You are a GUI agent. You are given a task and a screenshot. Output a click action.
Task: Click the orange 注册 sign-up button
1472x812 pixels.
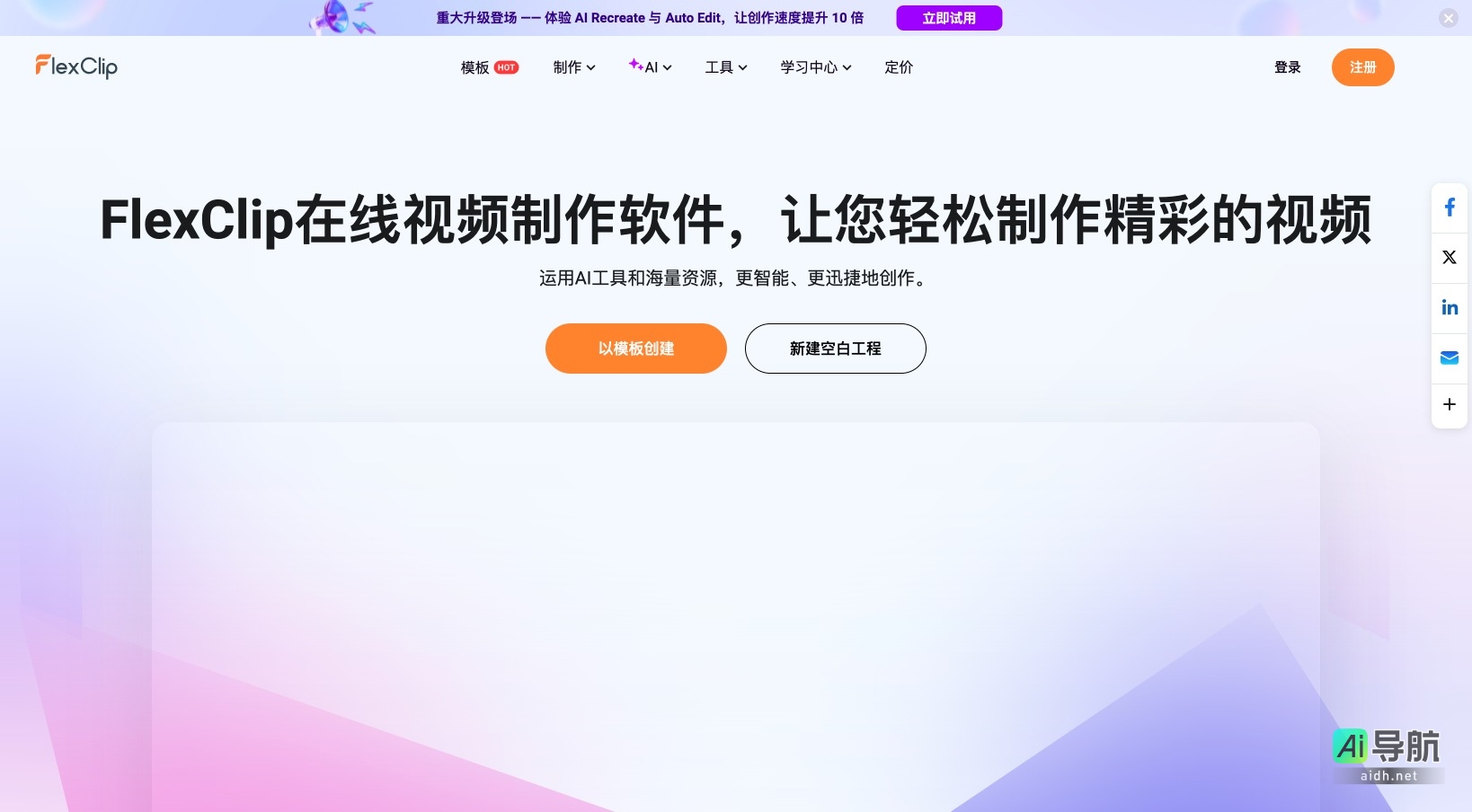1362,67
